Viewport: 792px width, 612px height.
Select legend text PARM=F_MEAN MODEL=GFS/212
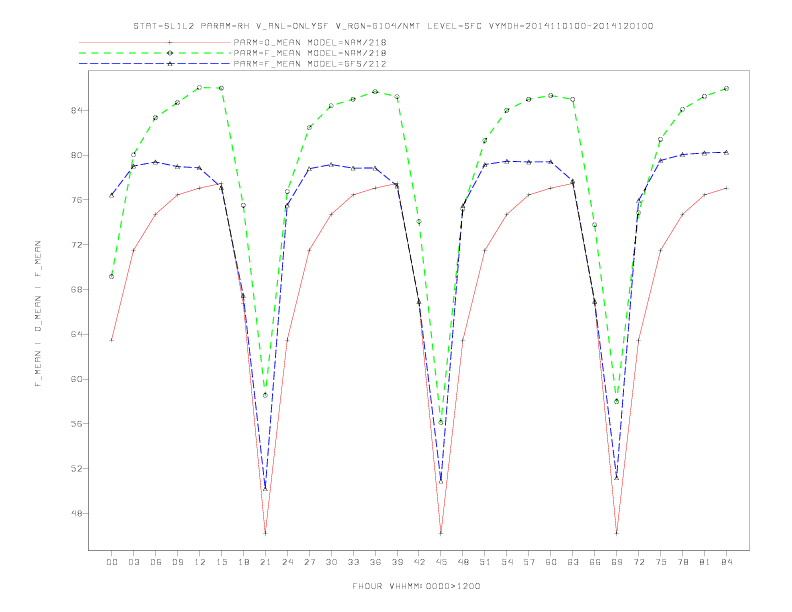[310, 64]
